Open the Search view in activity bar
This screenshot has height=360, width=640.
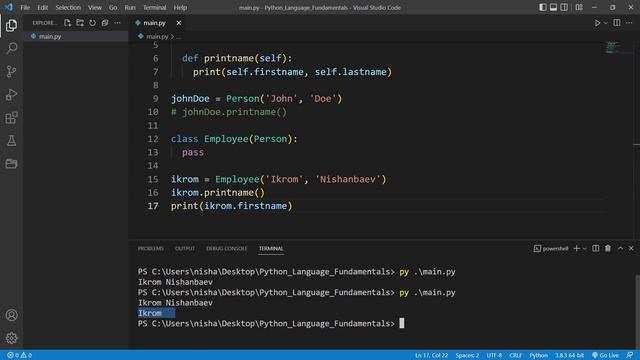pos(11,48)
